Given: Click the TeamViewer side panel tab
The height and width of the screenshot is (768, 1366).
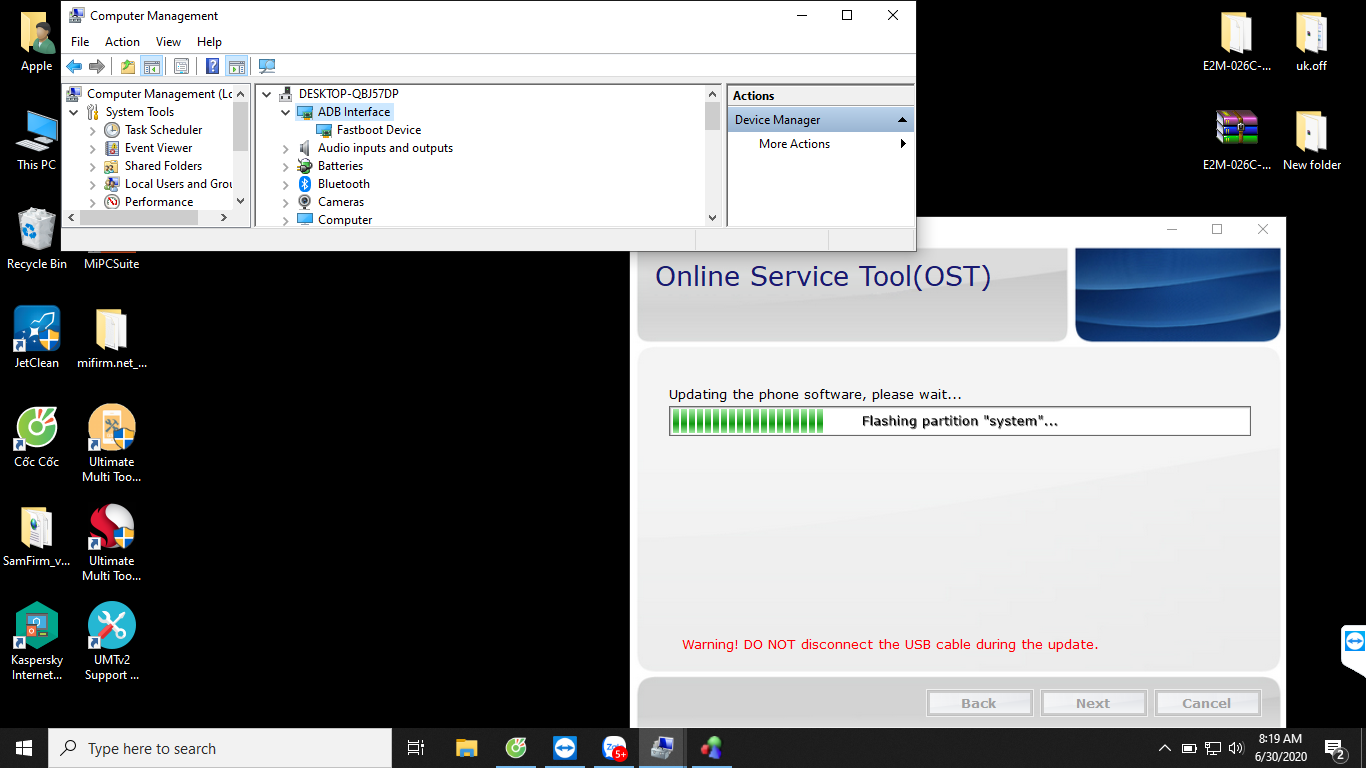Looking at the screenshot, I should (x=1354, y=641).
